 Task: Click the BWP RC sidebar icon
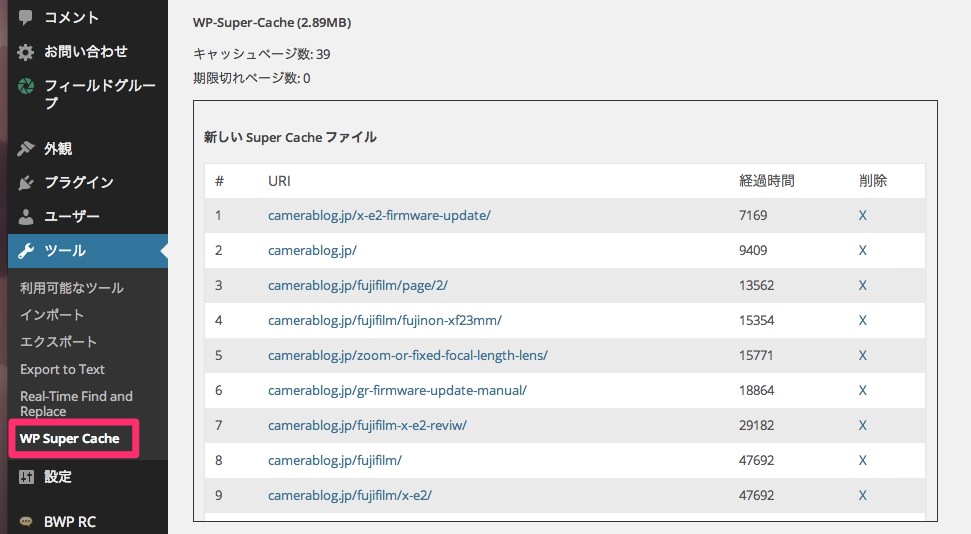[26, 522]
